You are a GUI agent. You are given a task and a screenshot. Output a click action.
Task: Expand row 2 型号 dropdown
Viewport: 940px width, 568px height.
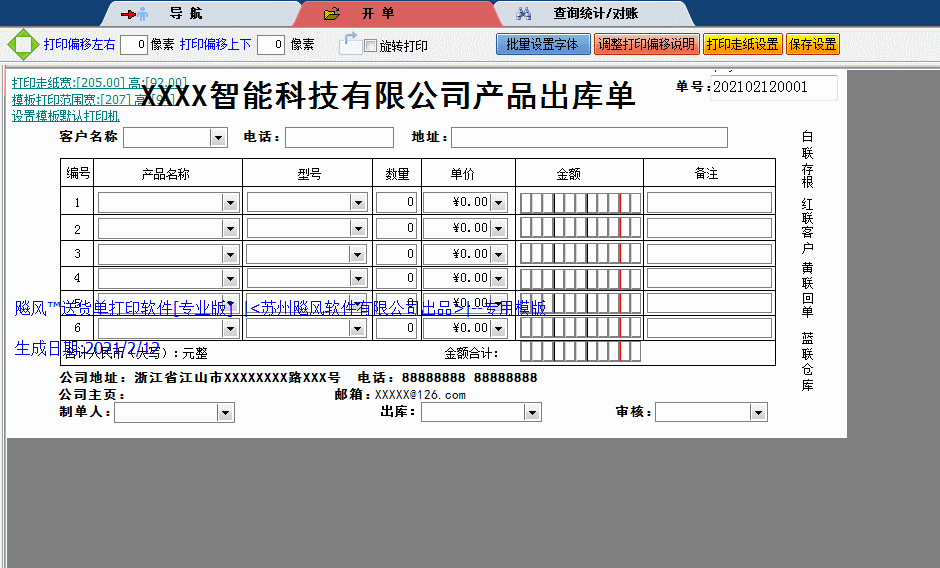(x=358, y=229)
